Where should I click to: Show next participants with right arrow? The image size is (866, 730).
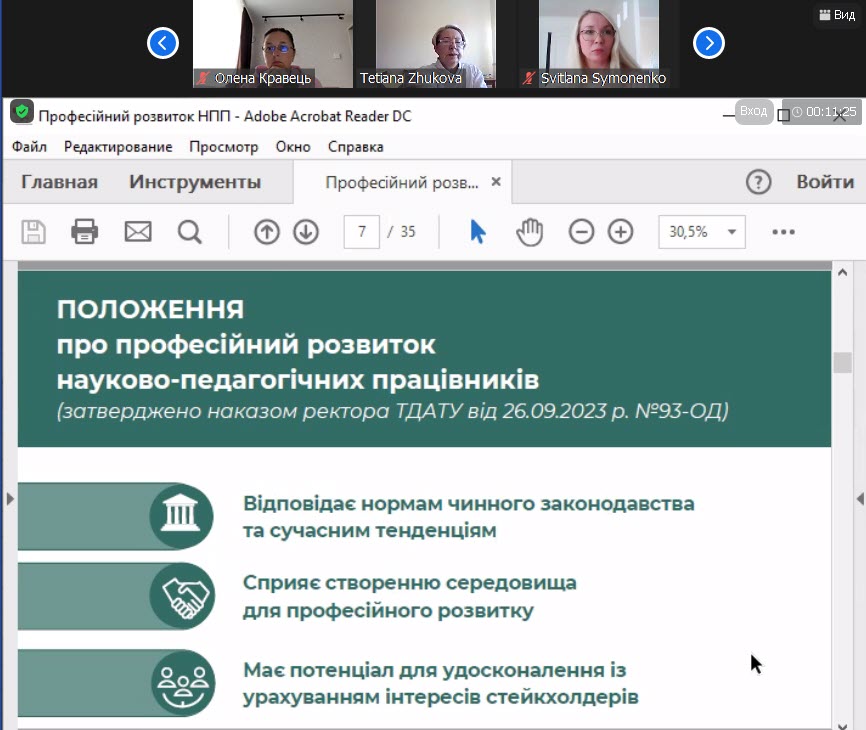(708, 43)
